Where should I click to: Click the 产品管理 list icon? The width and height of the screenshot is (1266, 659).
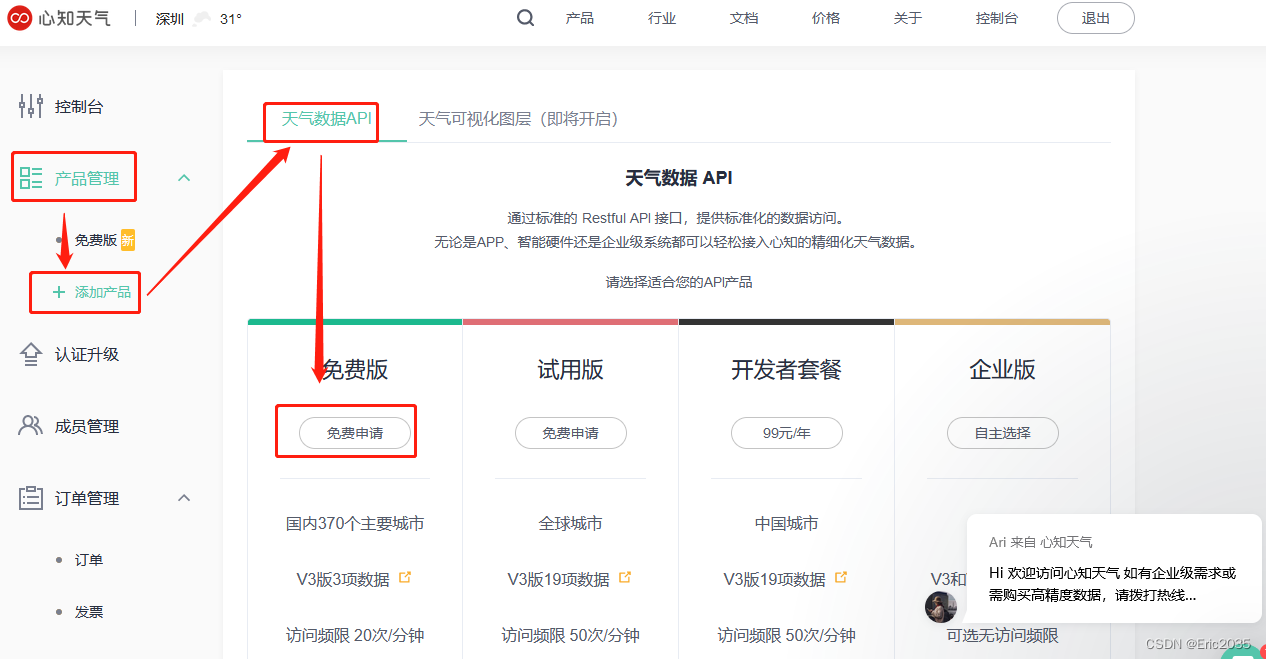point(31,179)
